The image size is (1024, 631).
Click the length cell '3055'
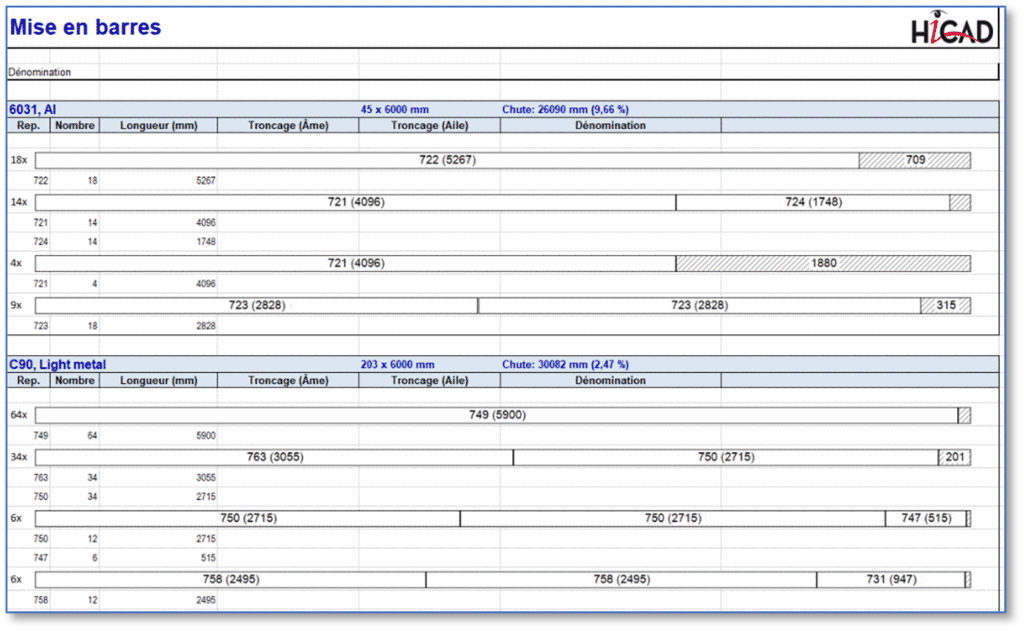[x=206, y=477]
